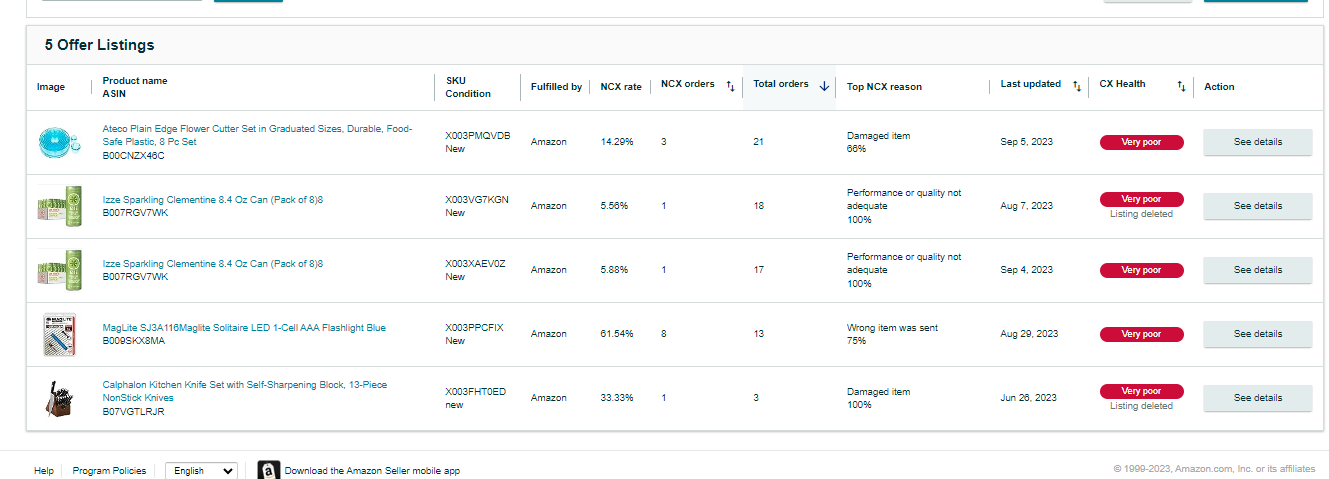Click Fulfilled by column header
Screen dimensions: 1329x479
[556, 87]
